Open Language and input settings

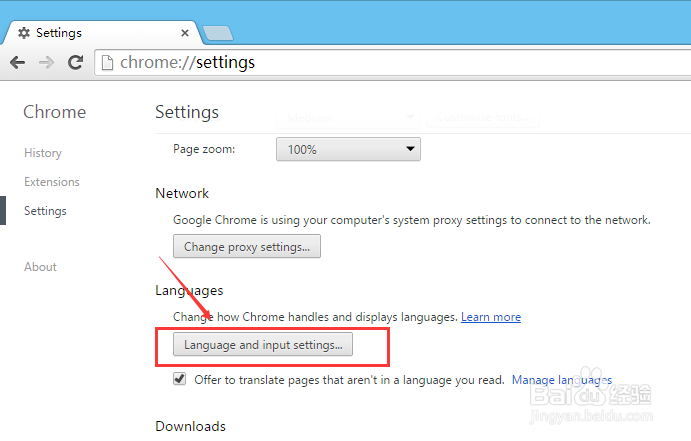(263, 344)
